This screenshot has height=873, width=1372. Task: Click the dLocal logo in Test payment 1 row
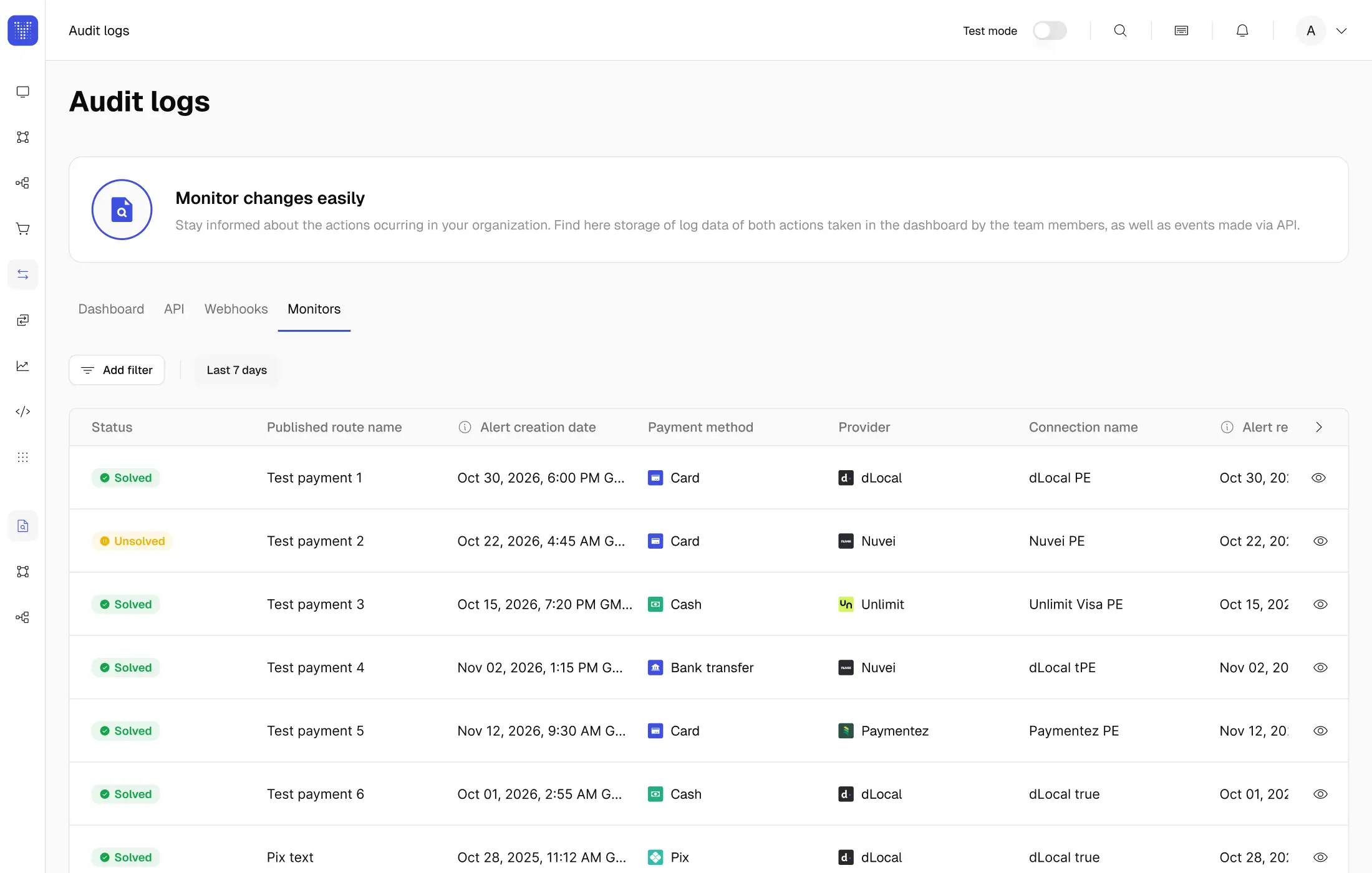pos(846,478)
